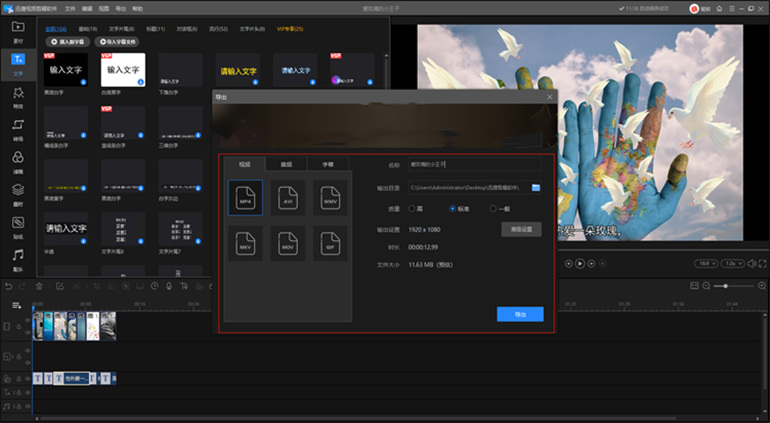
Task: Choose the GIF export format icon
Action: tap(330, 243)
